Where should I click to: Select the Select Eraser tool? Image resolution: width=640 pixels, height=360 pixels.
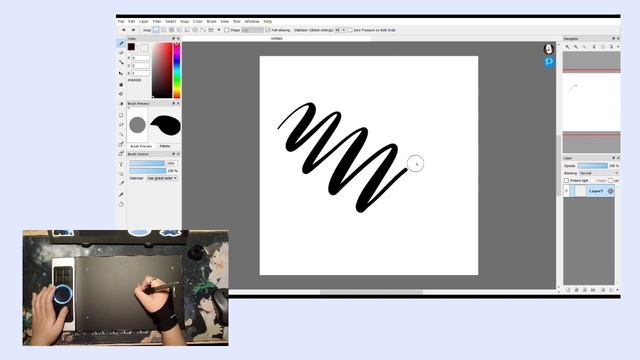tap(121, 154)
